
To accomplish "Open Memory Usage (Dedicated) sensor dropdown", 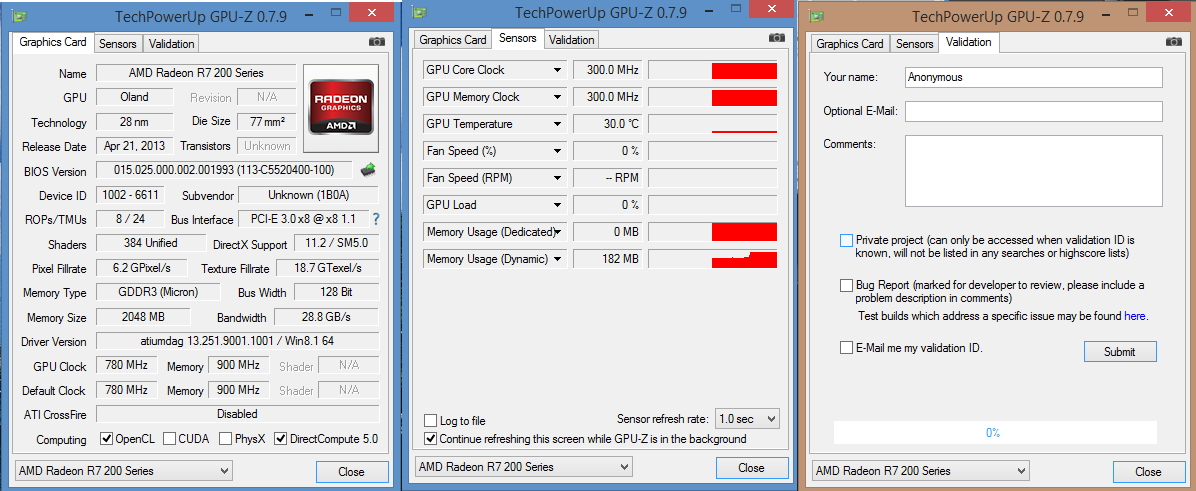I will [558, 232].
